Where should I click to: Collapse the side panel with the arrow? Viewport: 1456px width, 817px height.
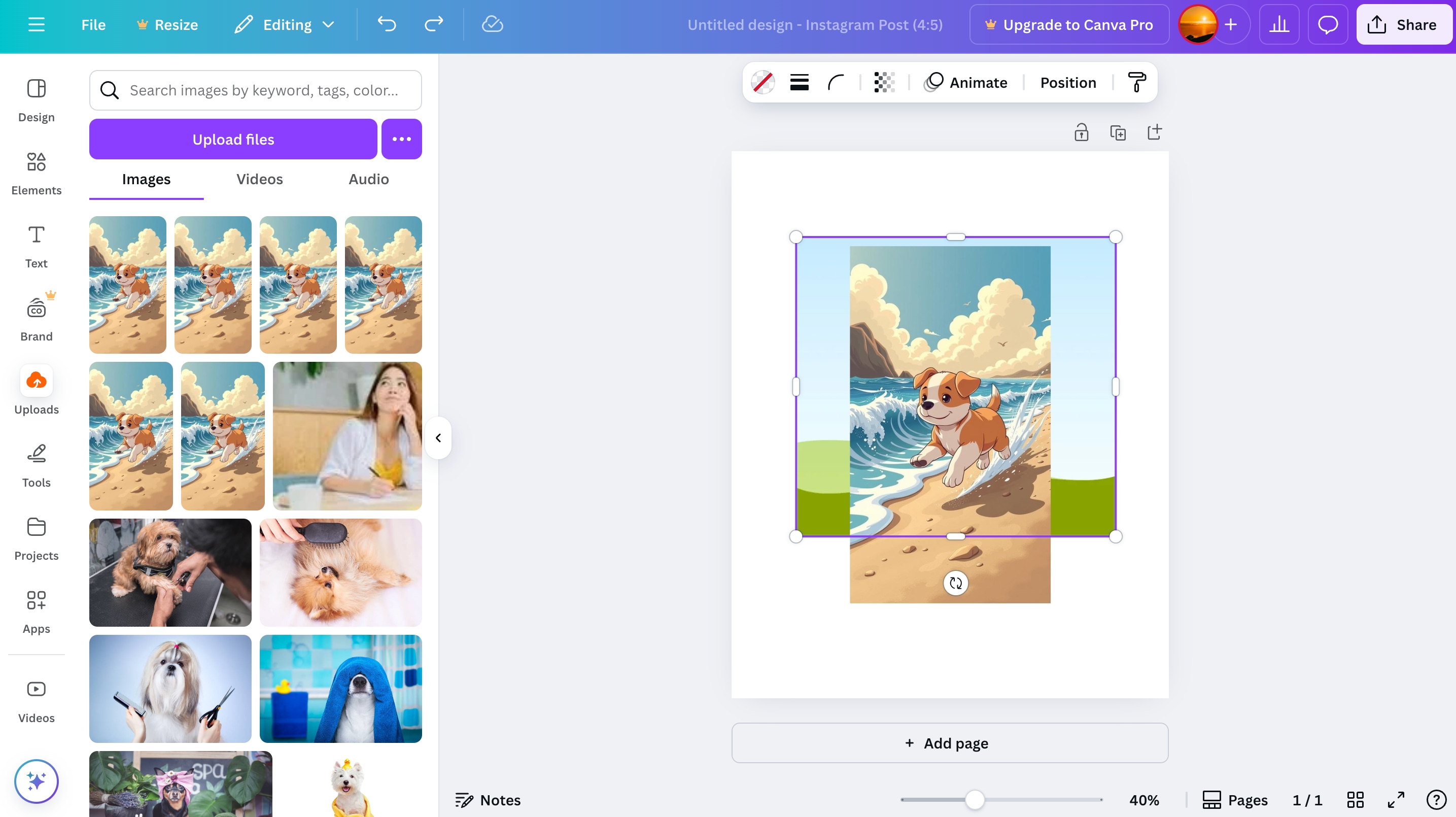coord(438,437)
